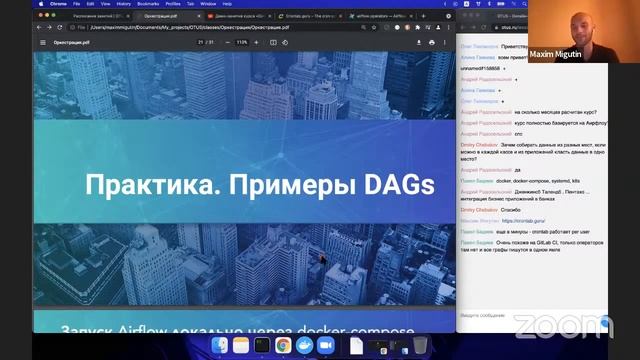The image size is (640, 360).
Task: Open the Window menu
Action: [x=208, y=4]
